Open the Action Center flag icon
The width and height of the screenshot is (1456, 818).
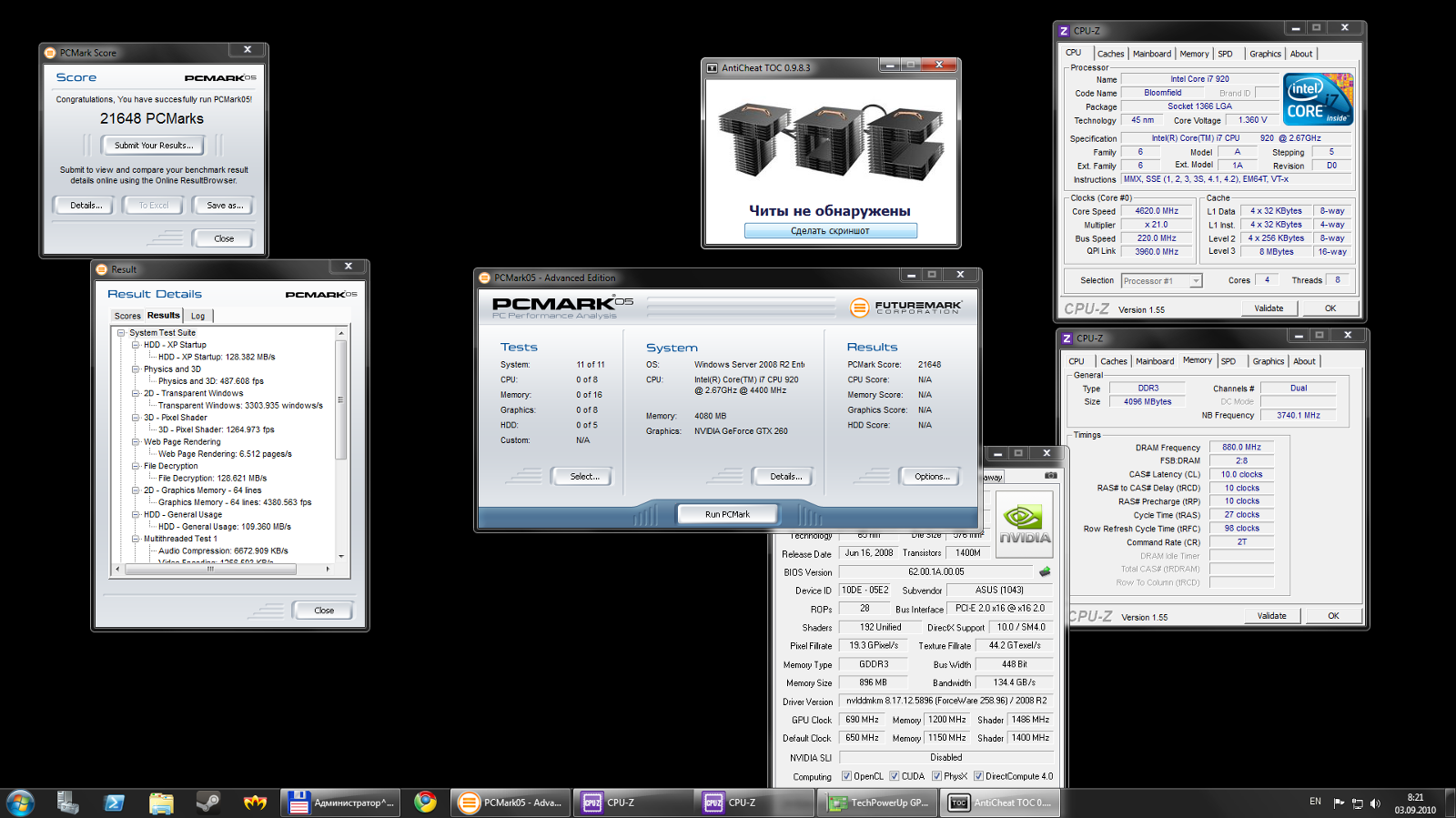[x=1339, y=803]
